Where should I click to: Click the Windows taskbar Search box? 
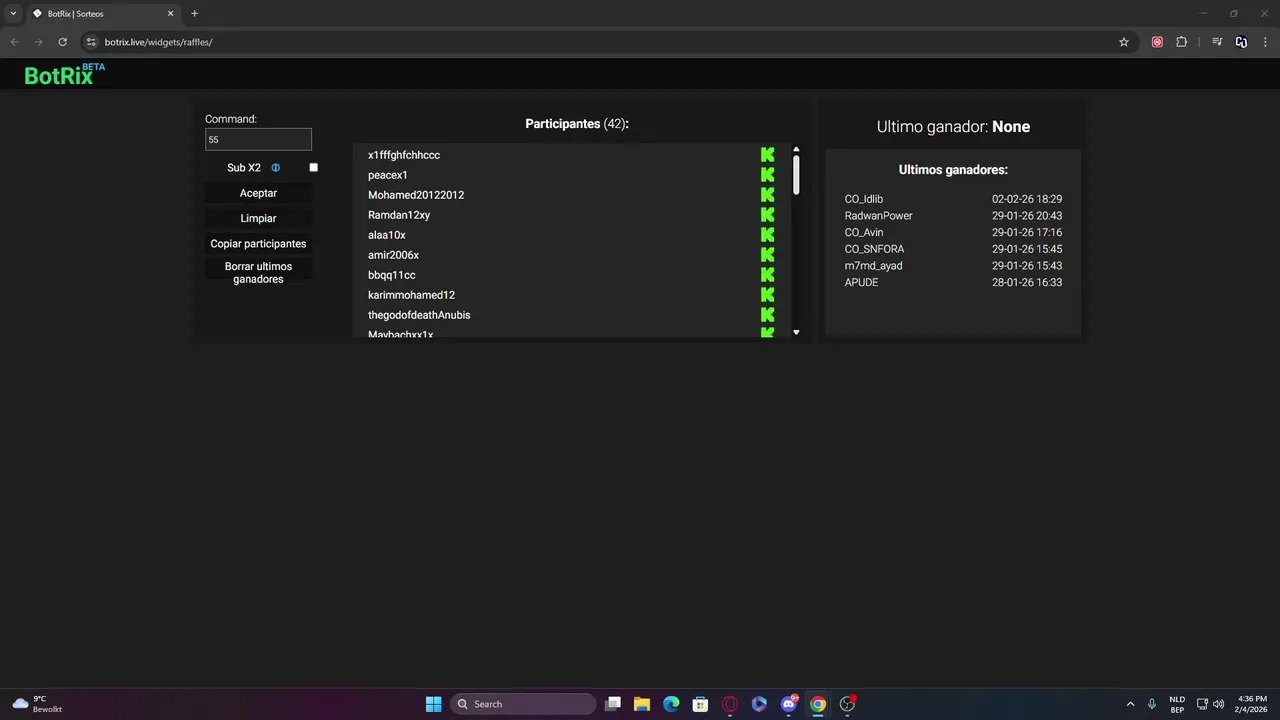pos(523,704)
